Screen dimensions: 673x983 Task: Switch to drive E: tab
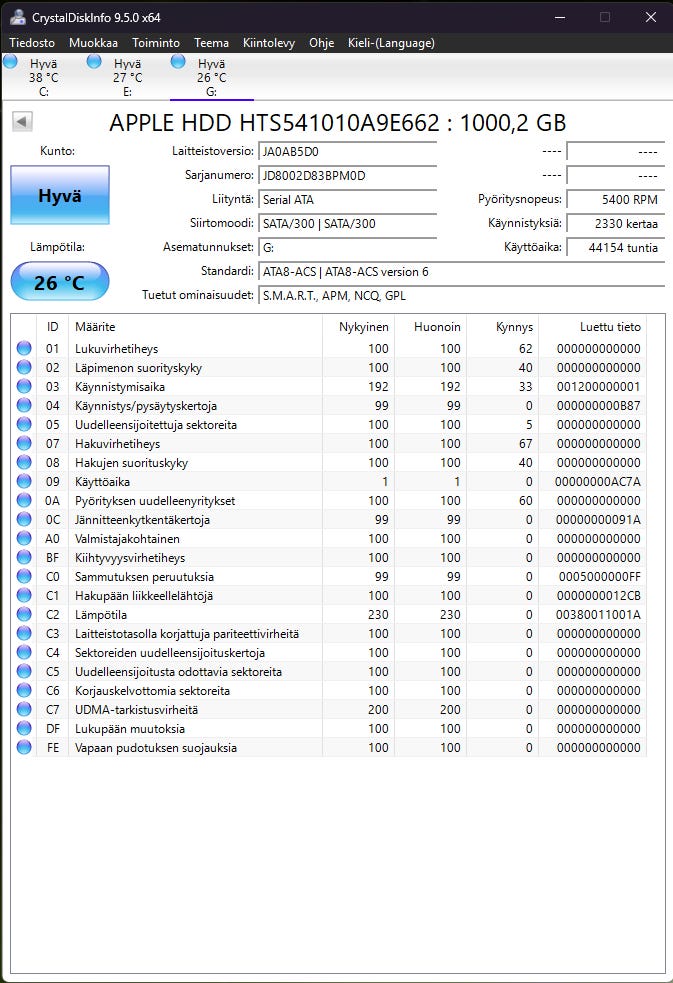pyautogui.click(x=127, y=77)
